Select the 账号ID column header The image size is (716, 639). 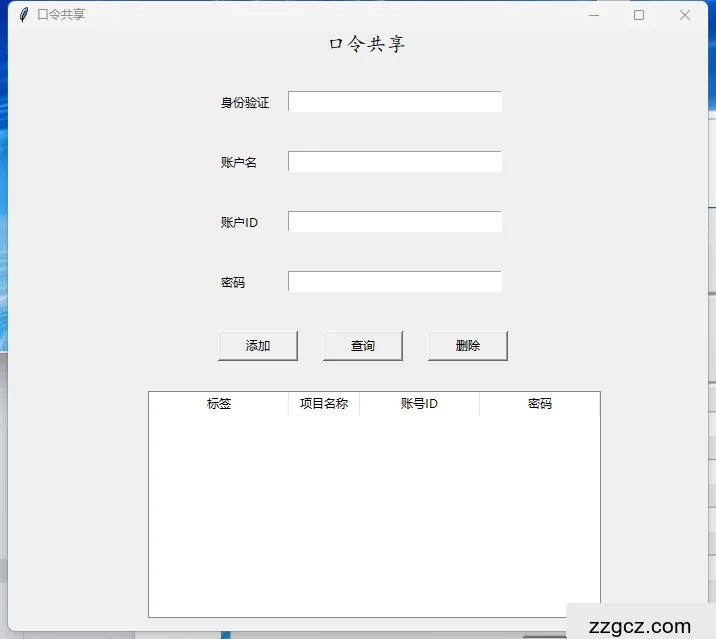pyautogui.click(x=419, y=404)
